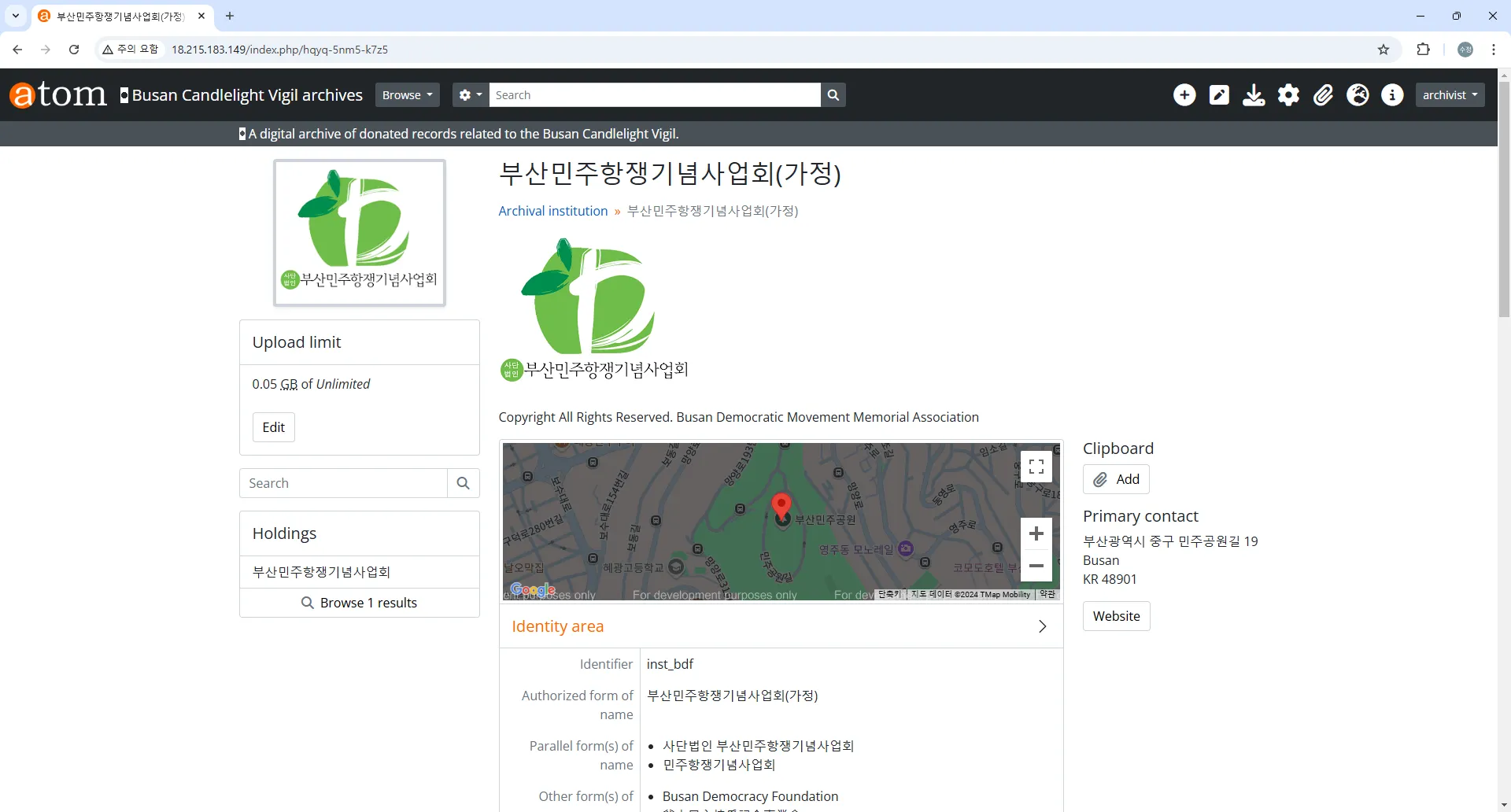This screenshot has height=812, width=1511.
Task: Reload the page
Action: pyautogui.click(x=74, y=50)
